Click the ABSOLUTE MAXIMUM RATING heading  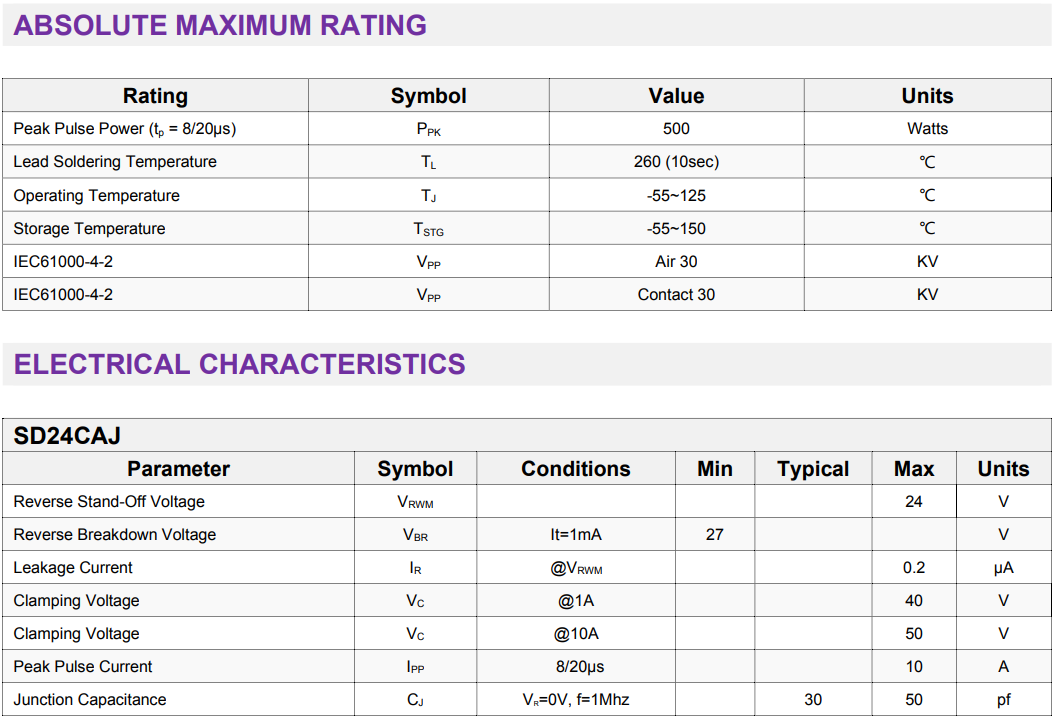click(220, 25)
